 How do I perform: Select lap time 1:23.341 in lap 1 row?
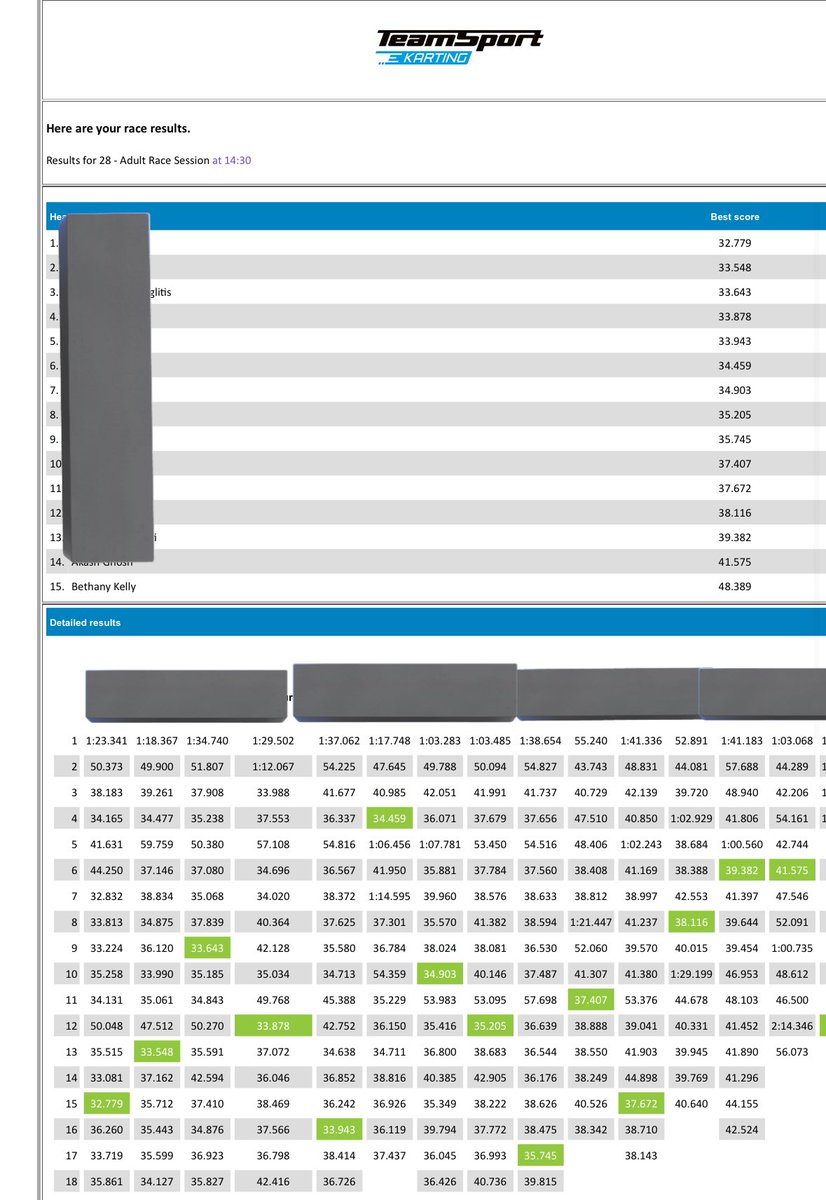coord(106,741)
